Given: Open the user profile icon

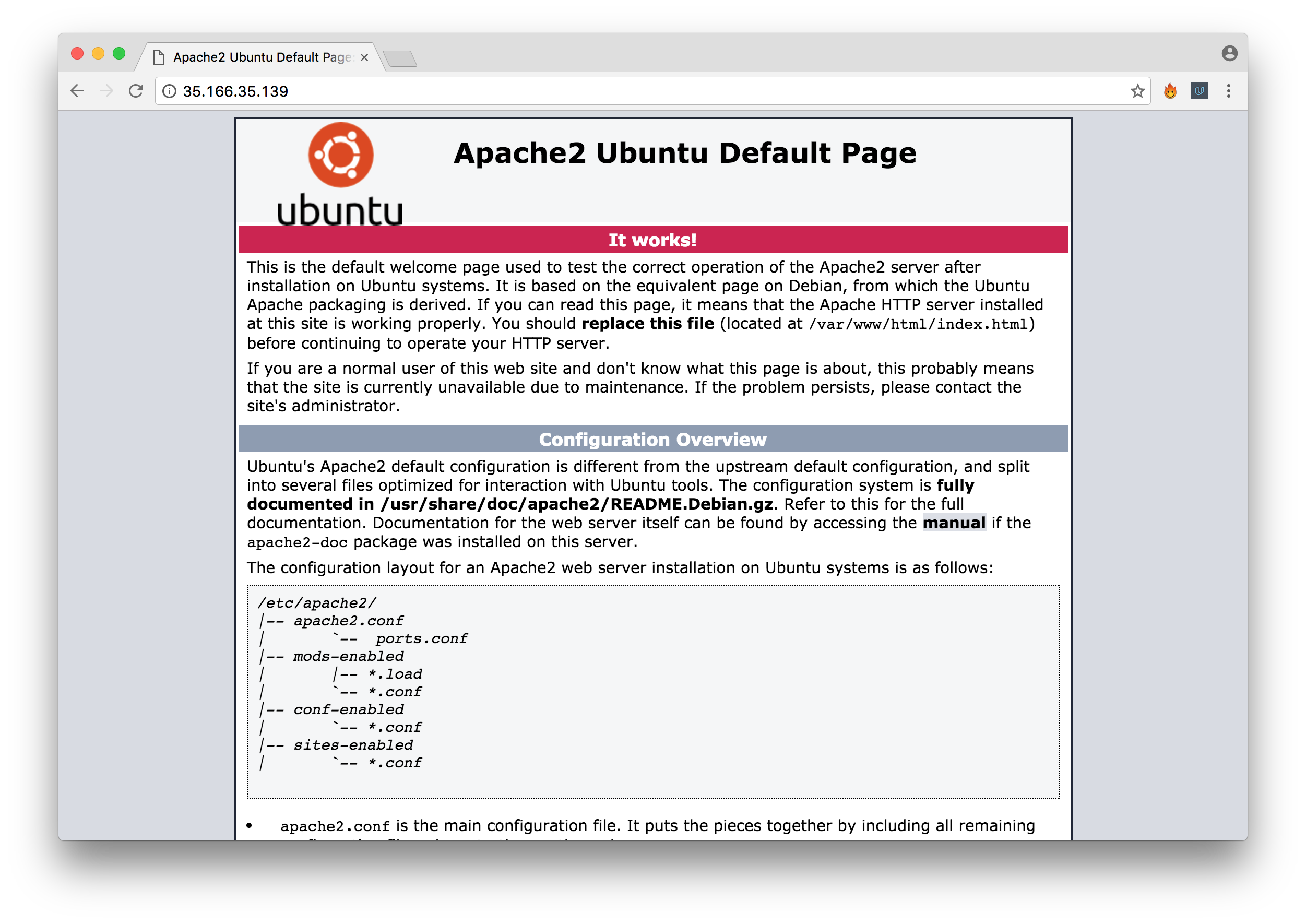Looking at the screenshot, I should (x=1229, y=53).
